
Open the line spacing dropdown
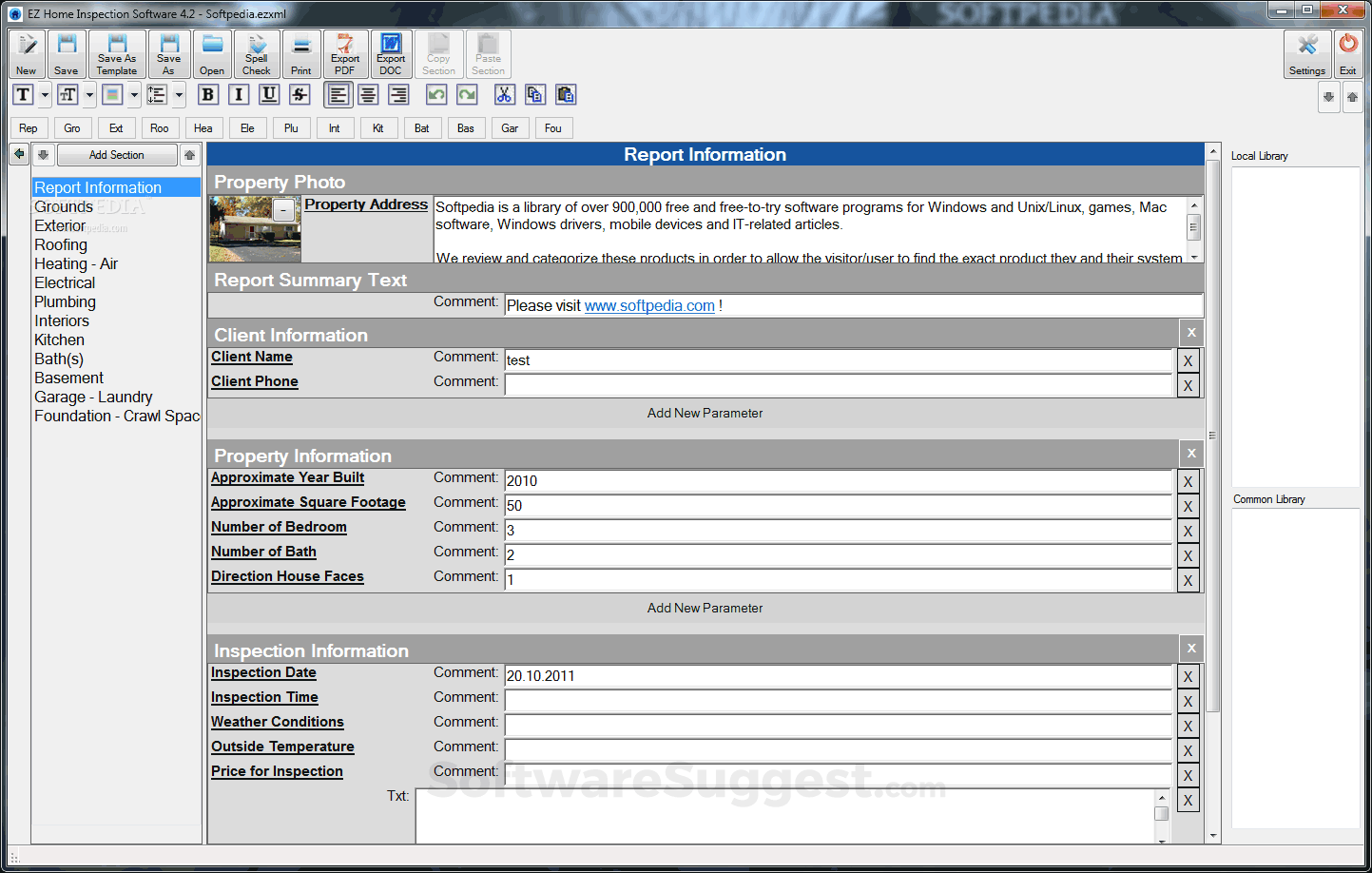[x=177, y=94]
